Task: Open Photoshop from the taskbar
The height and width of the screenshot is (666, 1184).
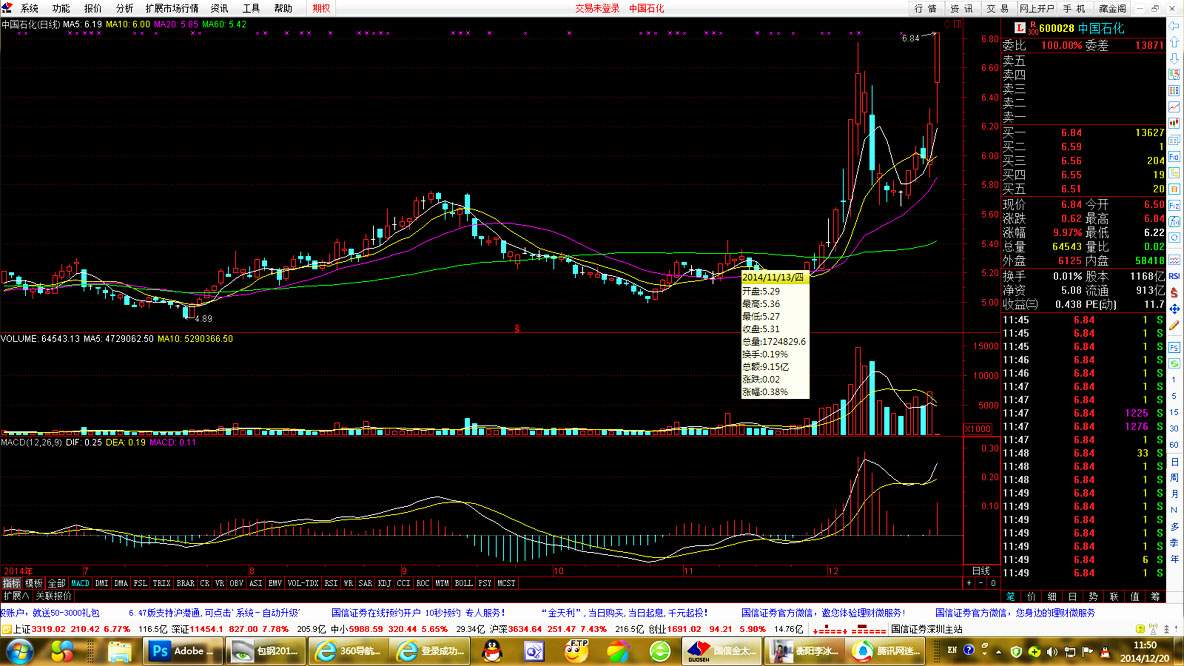Action: pos(181,651)
